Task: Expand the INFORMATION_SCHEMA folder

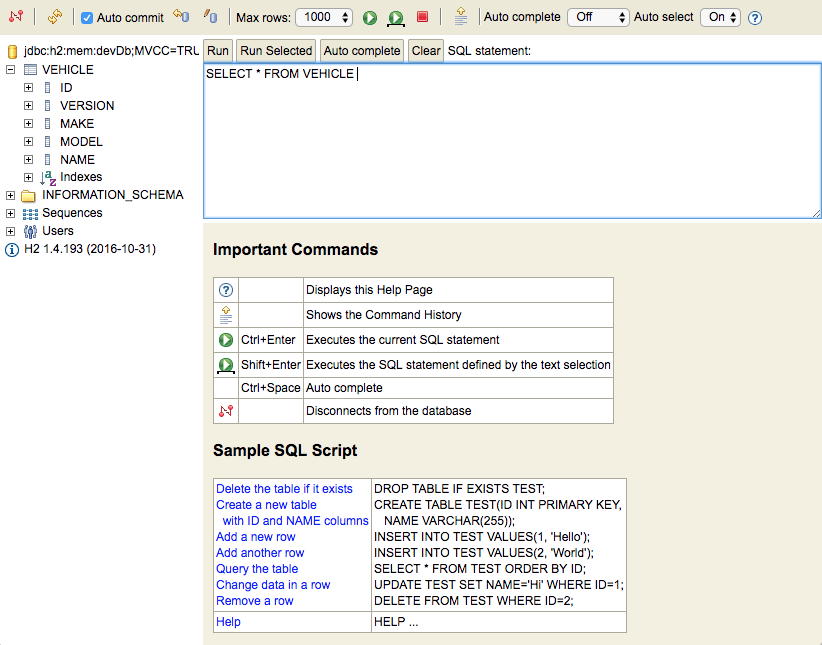Action: point(10,195)
